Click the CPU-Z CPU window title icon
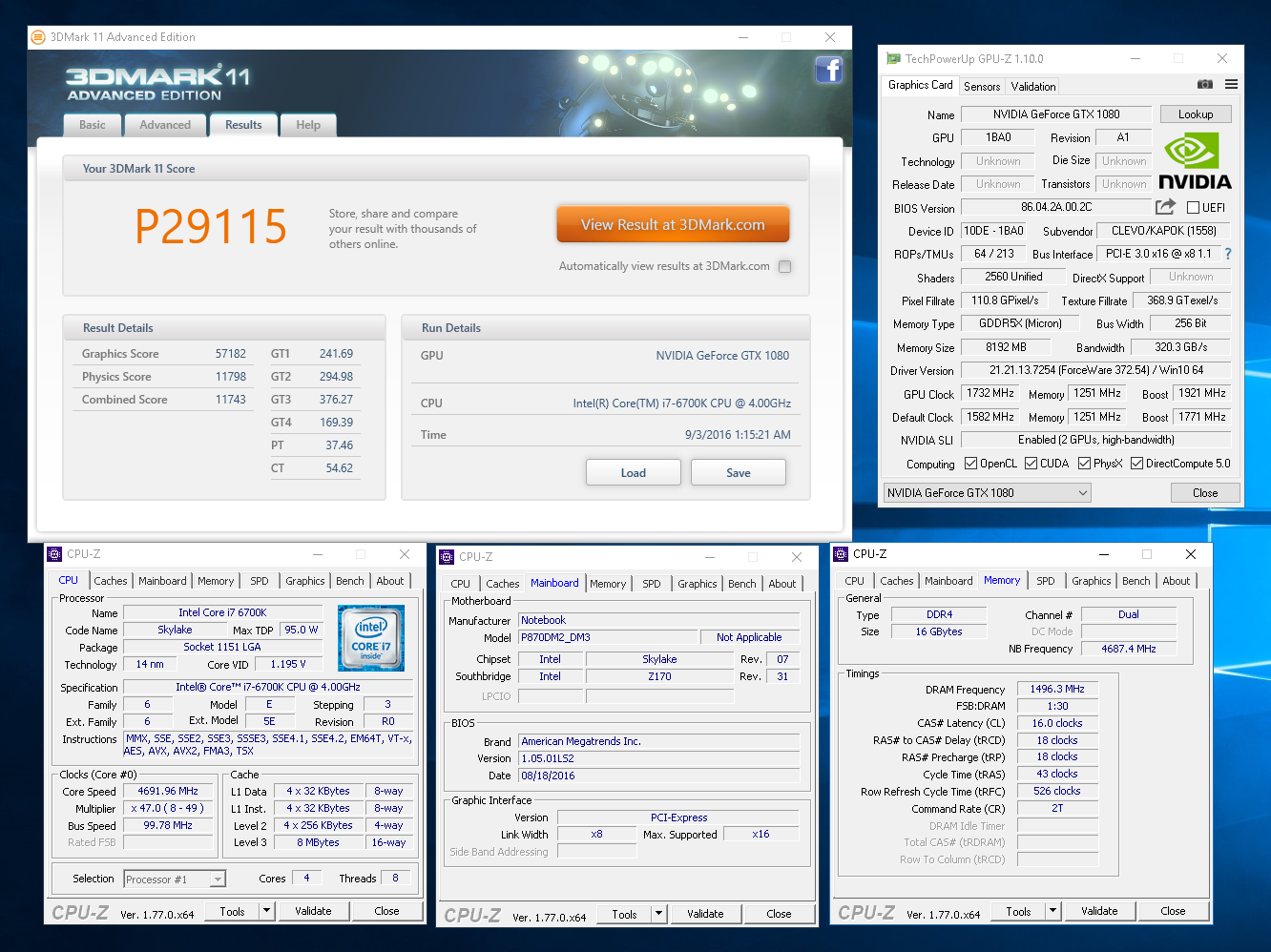Viewport: 1271px width, 952px height. [x=54, y=554]
